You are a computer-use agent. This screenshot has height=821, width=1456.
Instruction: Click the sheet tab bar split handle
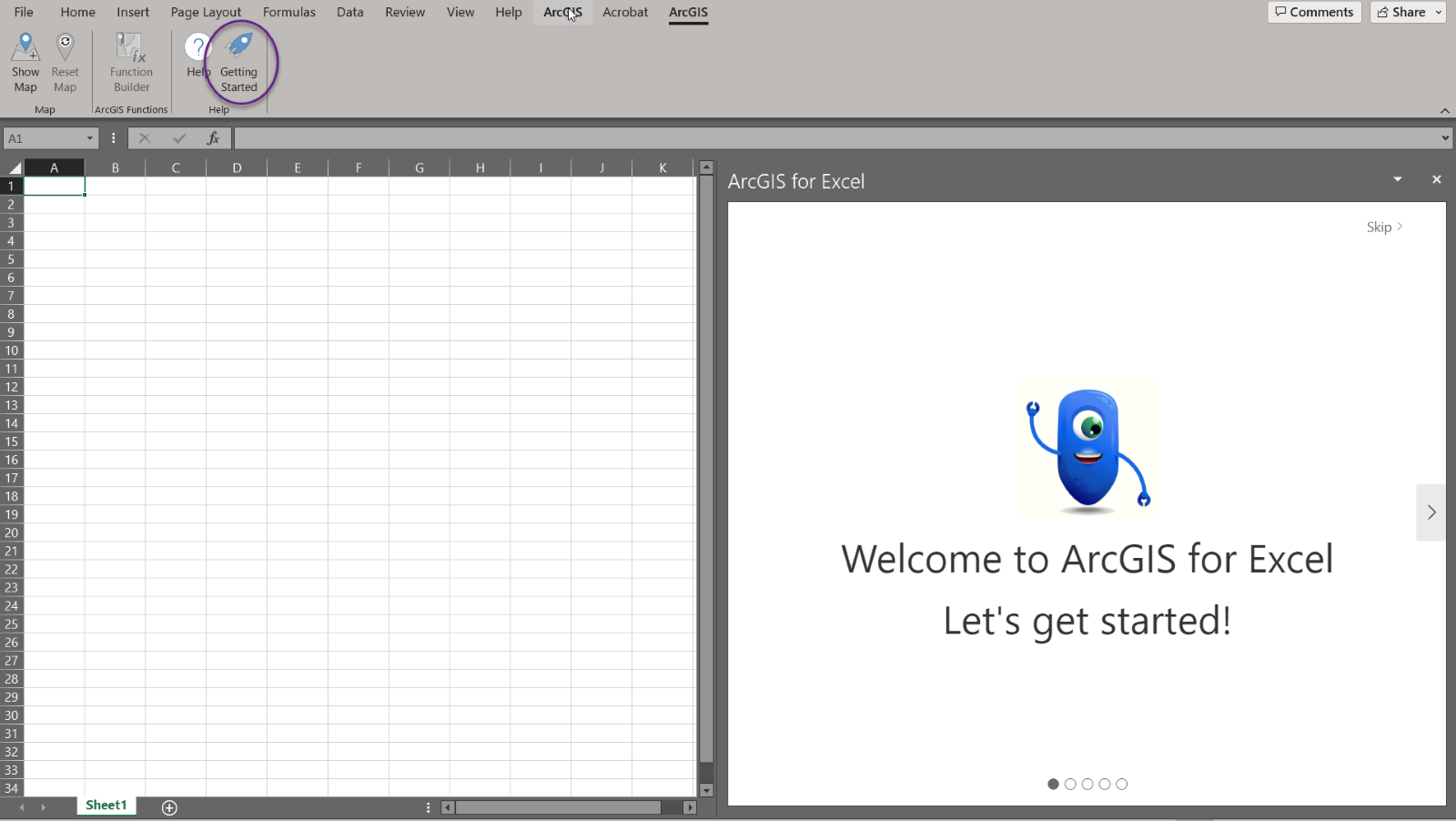click(x=428, y=807)
